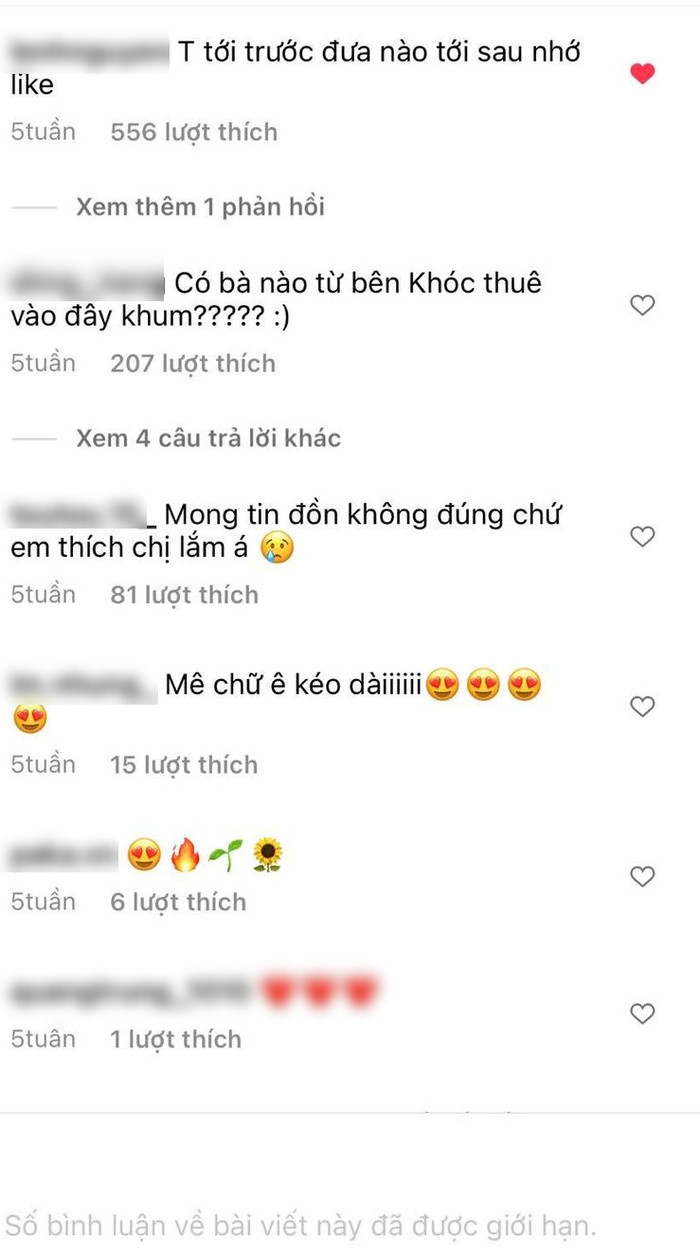Open '6 lượt thích' likes list
Image resolution: width=700 pixels, height=1256 pixels.
(x=178, y=902)
